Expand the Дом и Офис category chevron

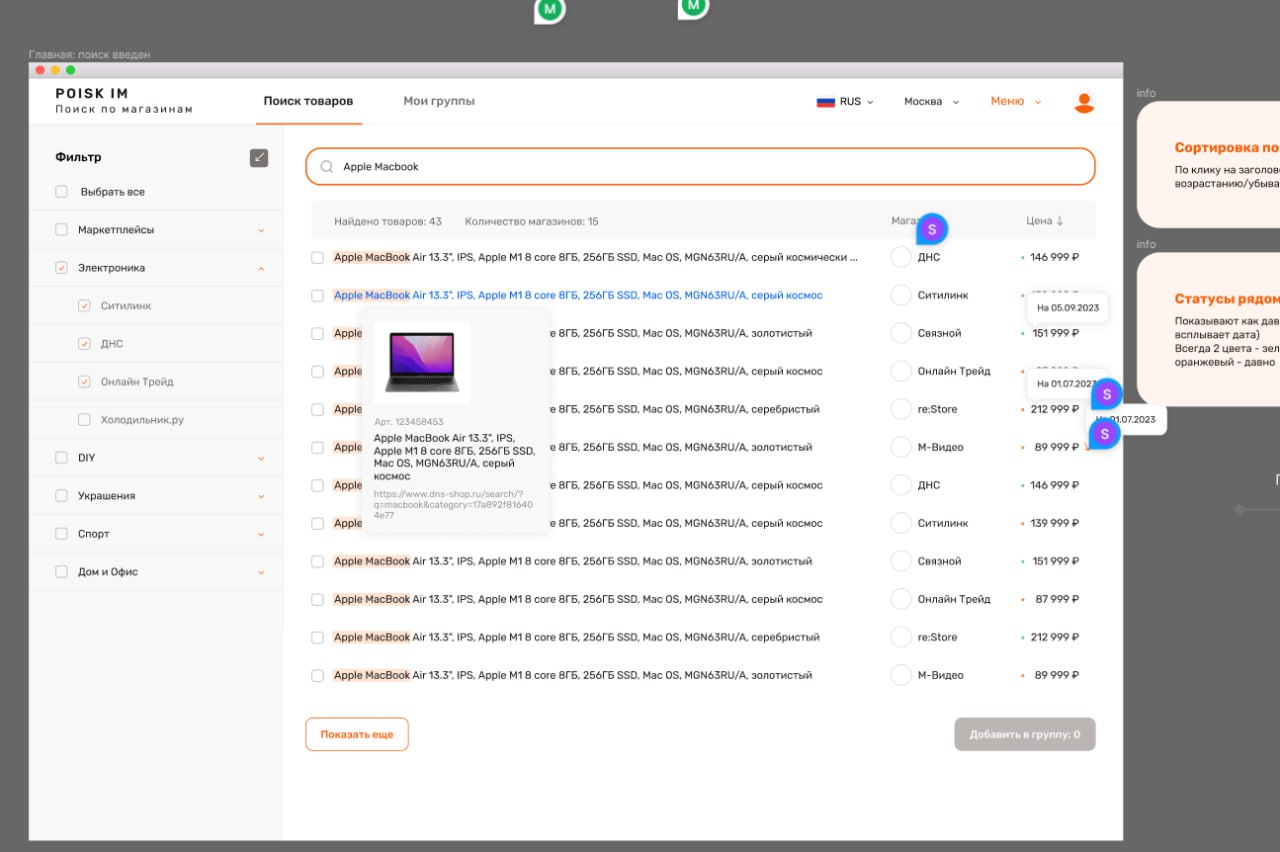tap(261, 572)
